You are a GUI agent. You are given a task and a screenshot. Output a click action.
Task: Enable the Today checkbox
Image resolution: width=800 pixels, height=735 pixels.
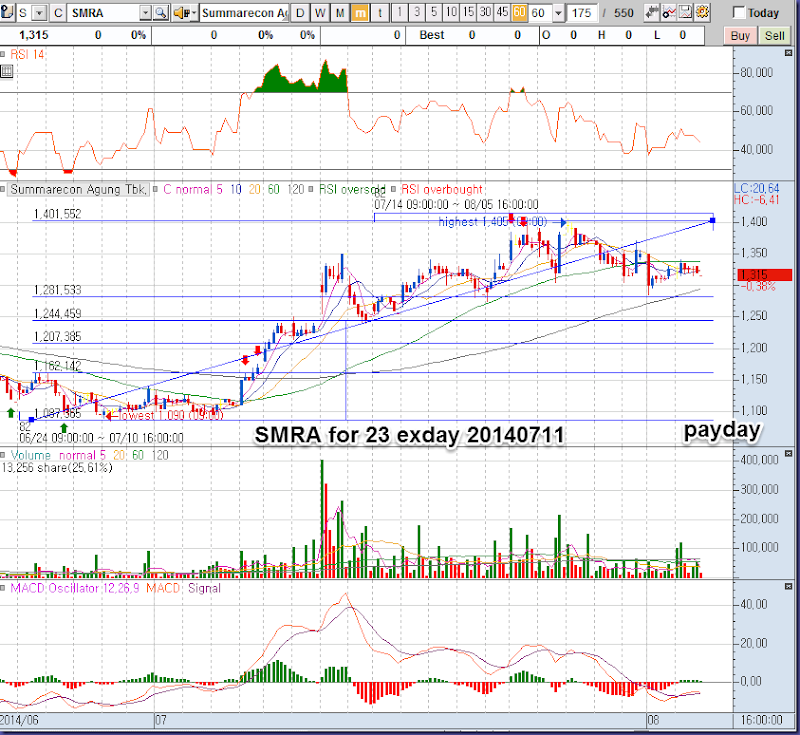coord(739,13)
